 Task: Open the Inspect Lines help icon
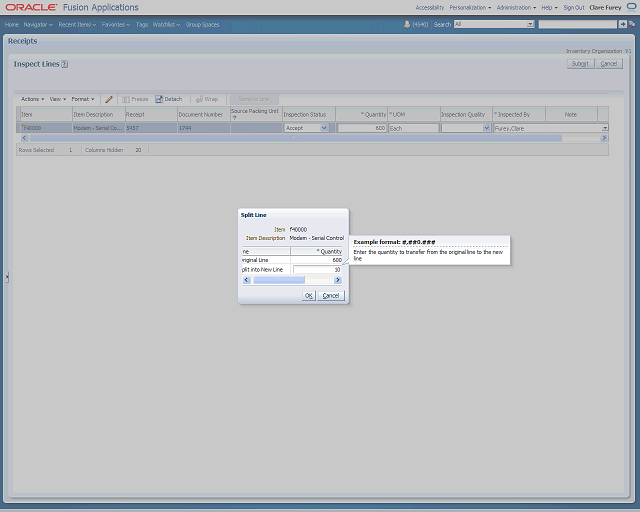(64, 64)
